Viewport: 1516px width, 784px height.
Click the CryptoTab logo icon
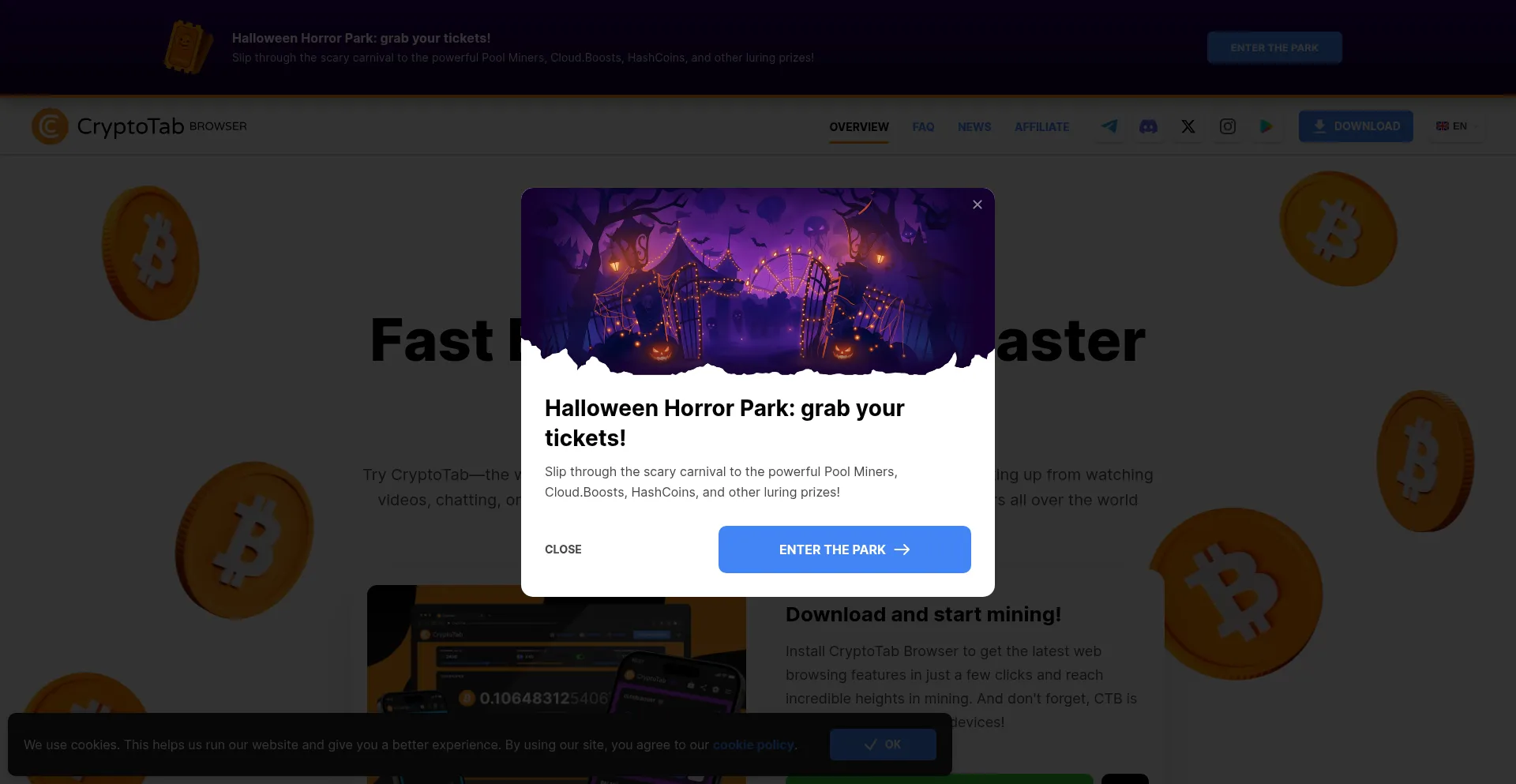(x=50, y=126)
